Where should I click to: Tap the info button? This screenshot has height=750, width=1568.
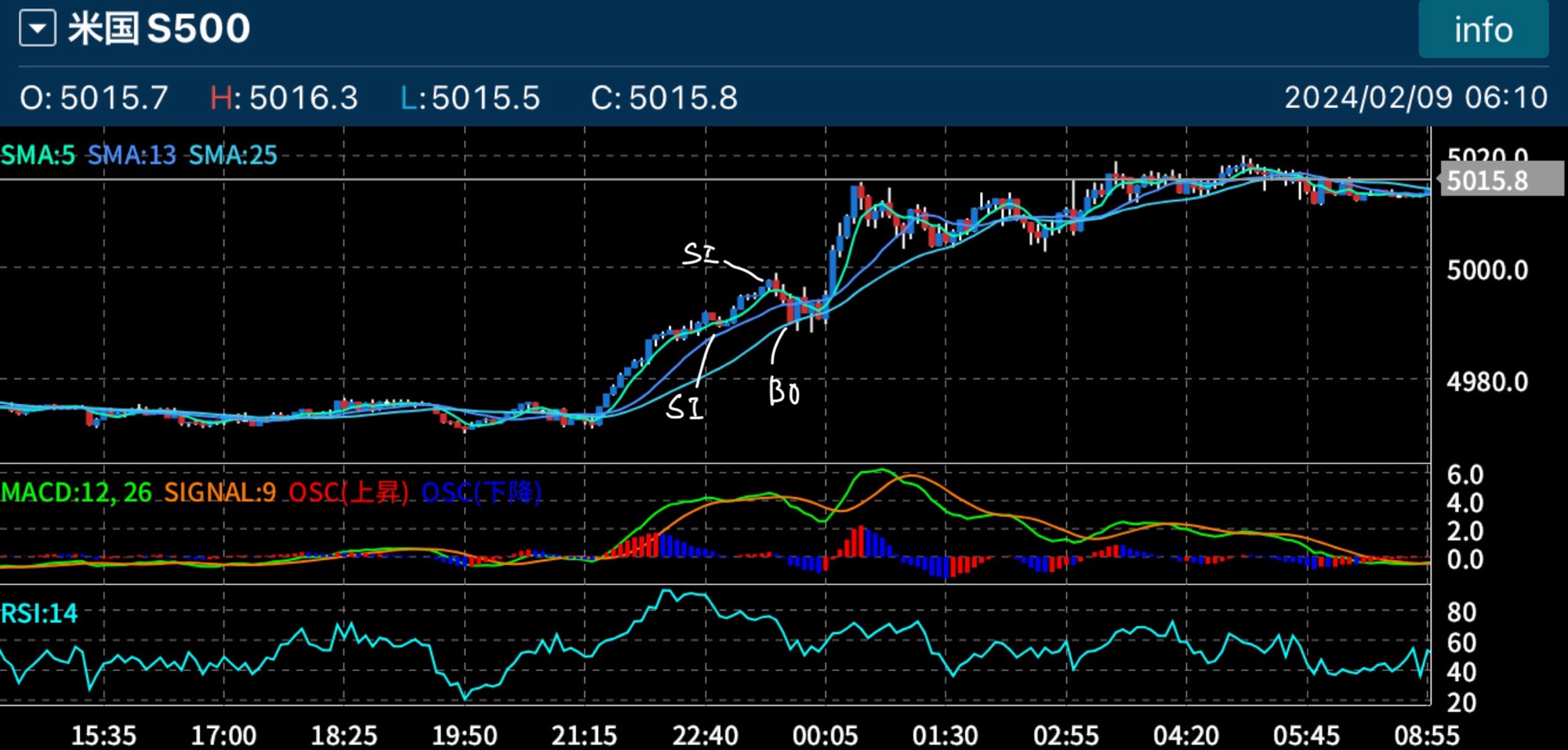(1483, 30)
